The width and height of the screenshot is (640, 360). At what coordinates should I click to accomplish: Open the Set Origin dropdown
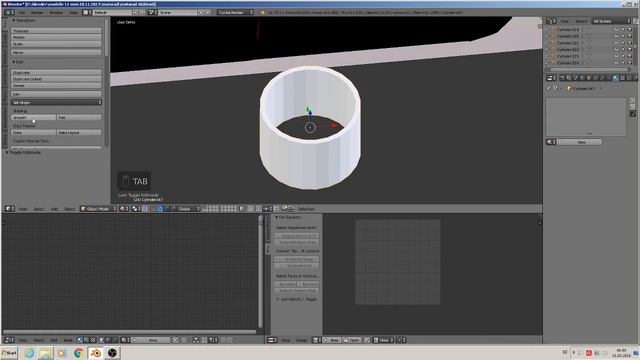56,102
